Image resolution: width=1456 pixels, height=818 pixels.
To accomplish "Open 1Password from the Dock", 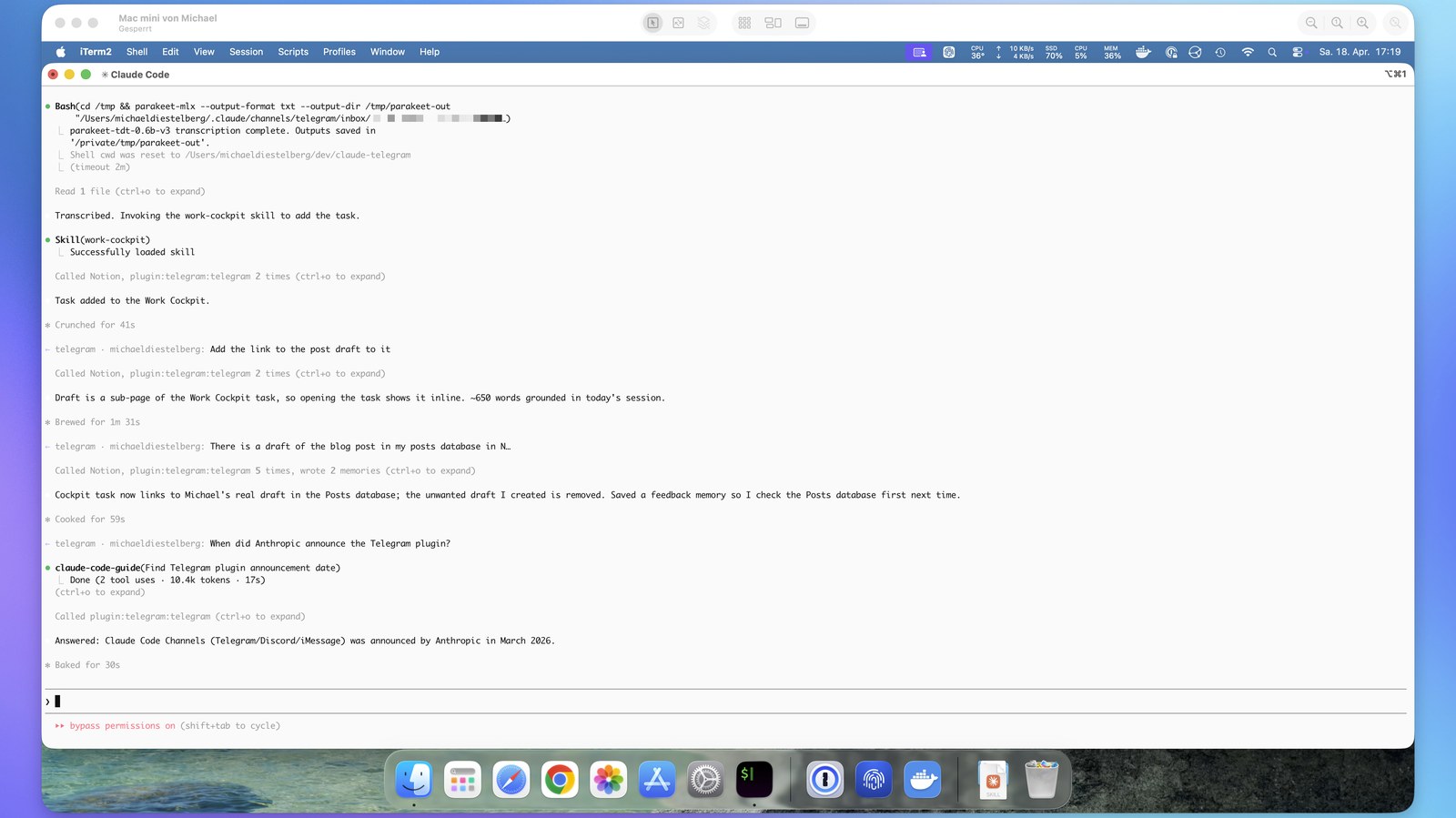I will [825, 780].
